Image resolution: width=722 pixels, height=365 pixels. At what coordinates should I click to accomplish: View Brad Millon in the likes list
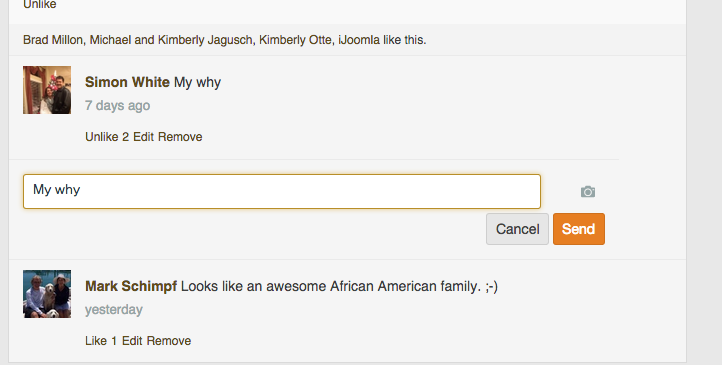52,40
